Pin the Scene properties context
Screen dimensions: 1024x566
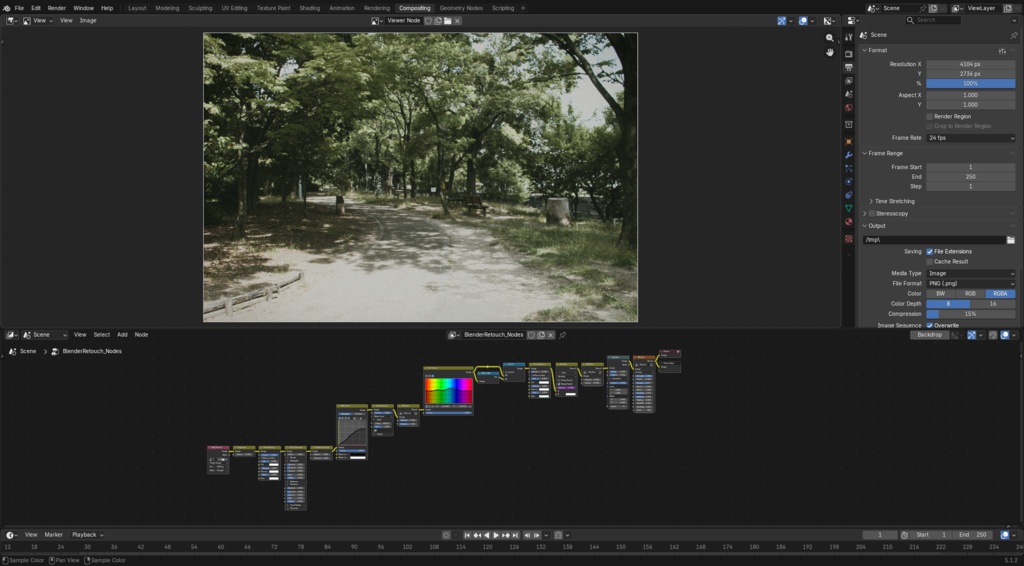(1014, 35)
